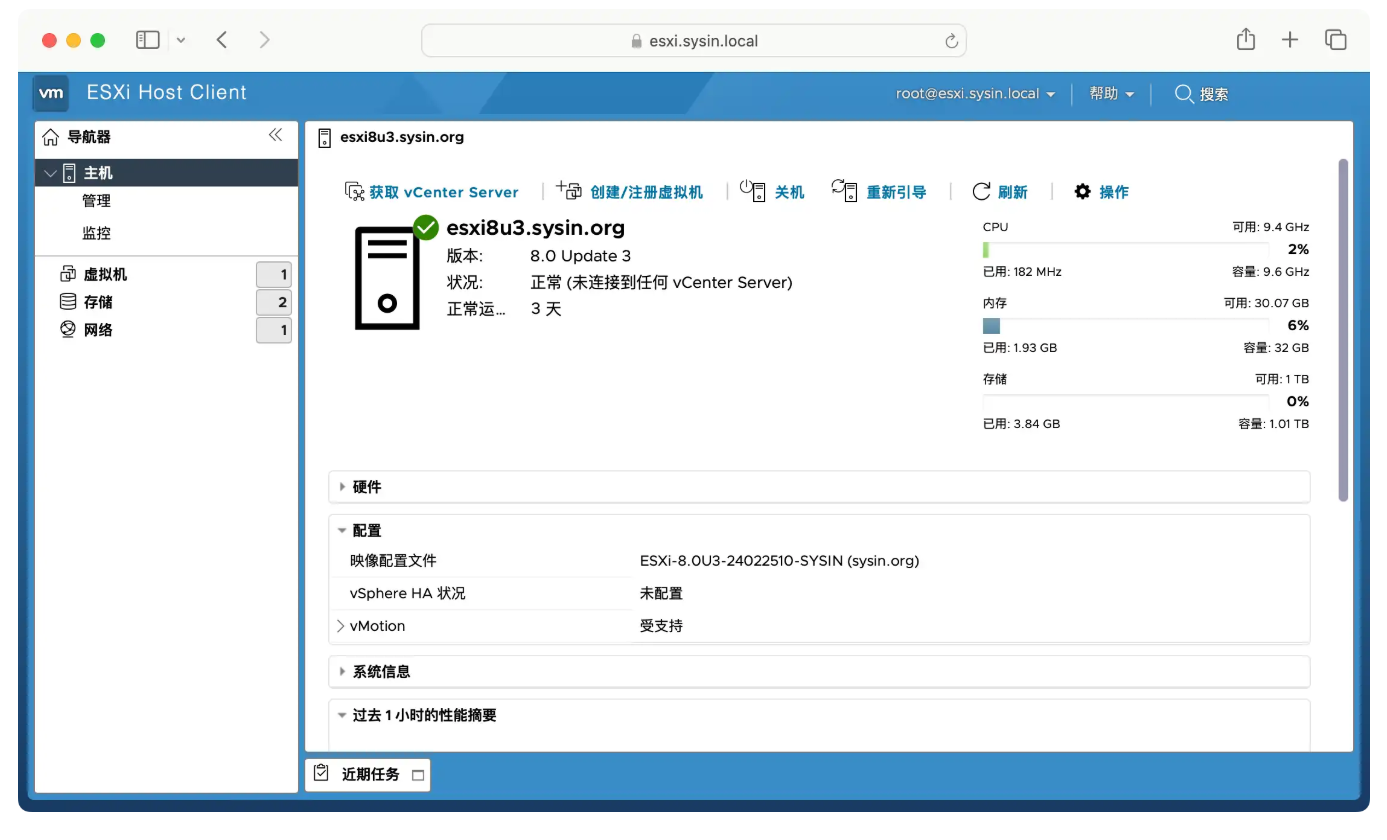Click the 关机 button text

tap(789, 192)
